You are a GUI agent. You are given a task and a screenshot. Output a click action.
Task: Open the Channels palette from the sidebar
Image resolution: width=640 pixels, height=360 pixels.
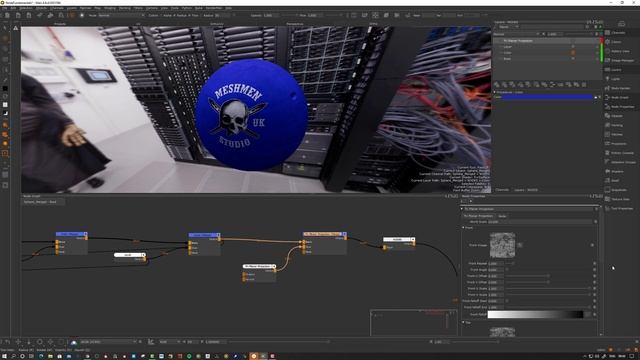coord(618,33)
